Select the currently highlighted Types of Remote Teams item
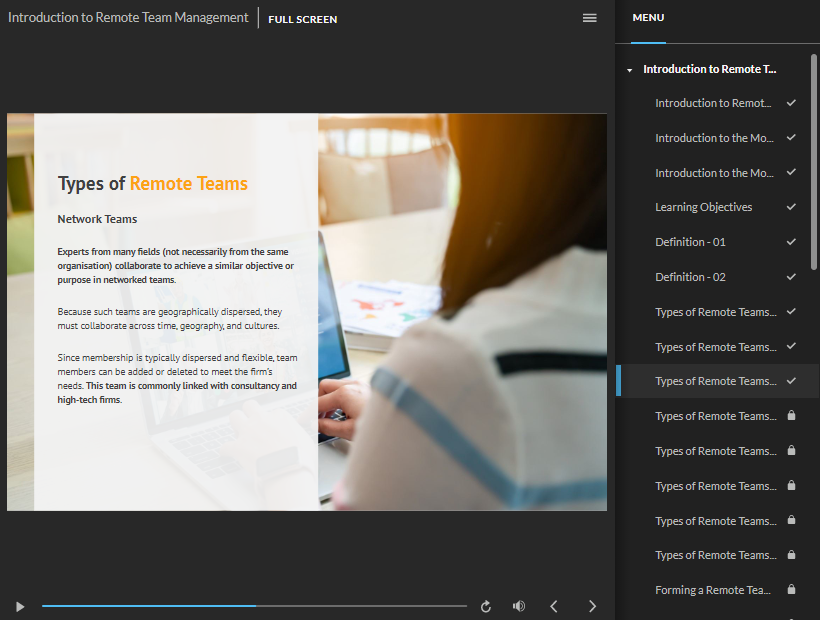 [x=714, y=381]
